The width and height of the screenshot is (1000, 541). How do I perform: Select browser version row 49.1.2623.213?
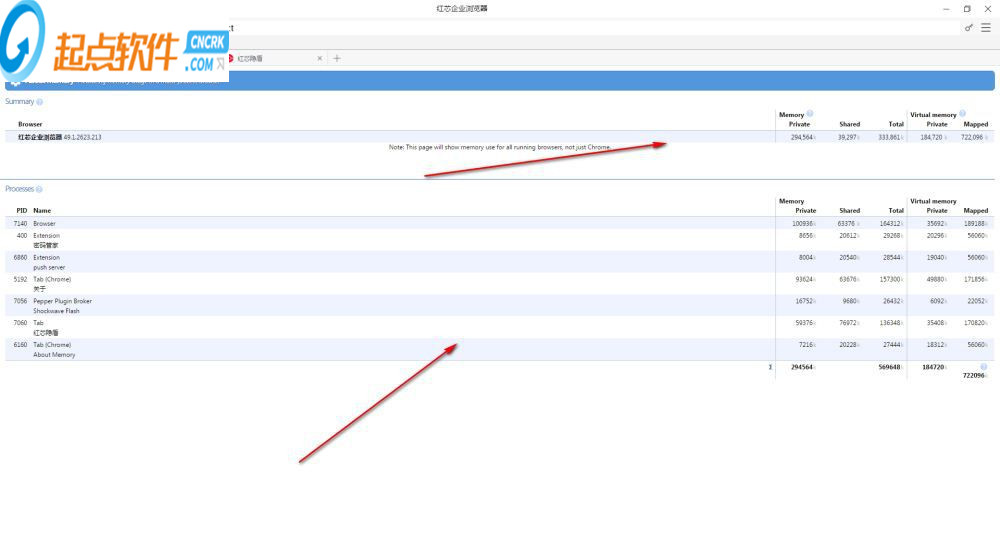coord(499,137)
